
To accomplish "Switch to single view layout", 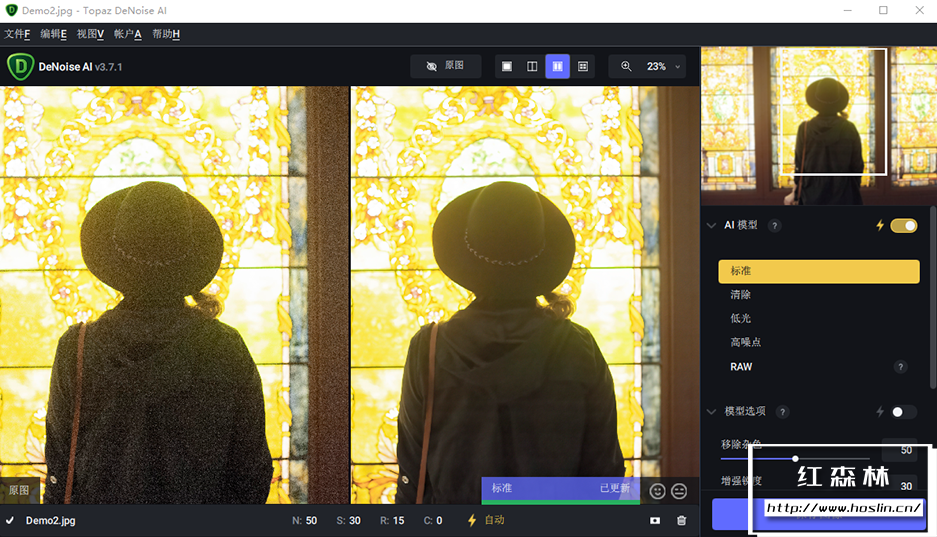I will 507,66.
